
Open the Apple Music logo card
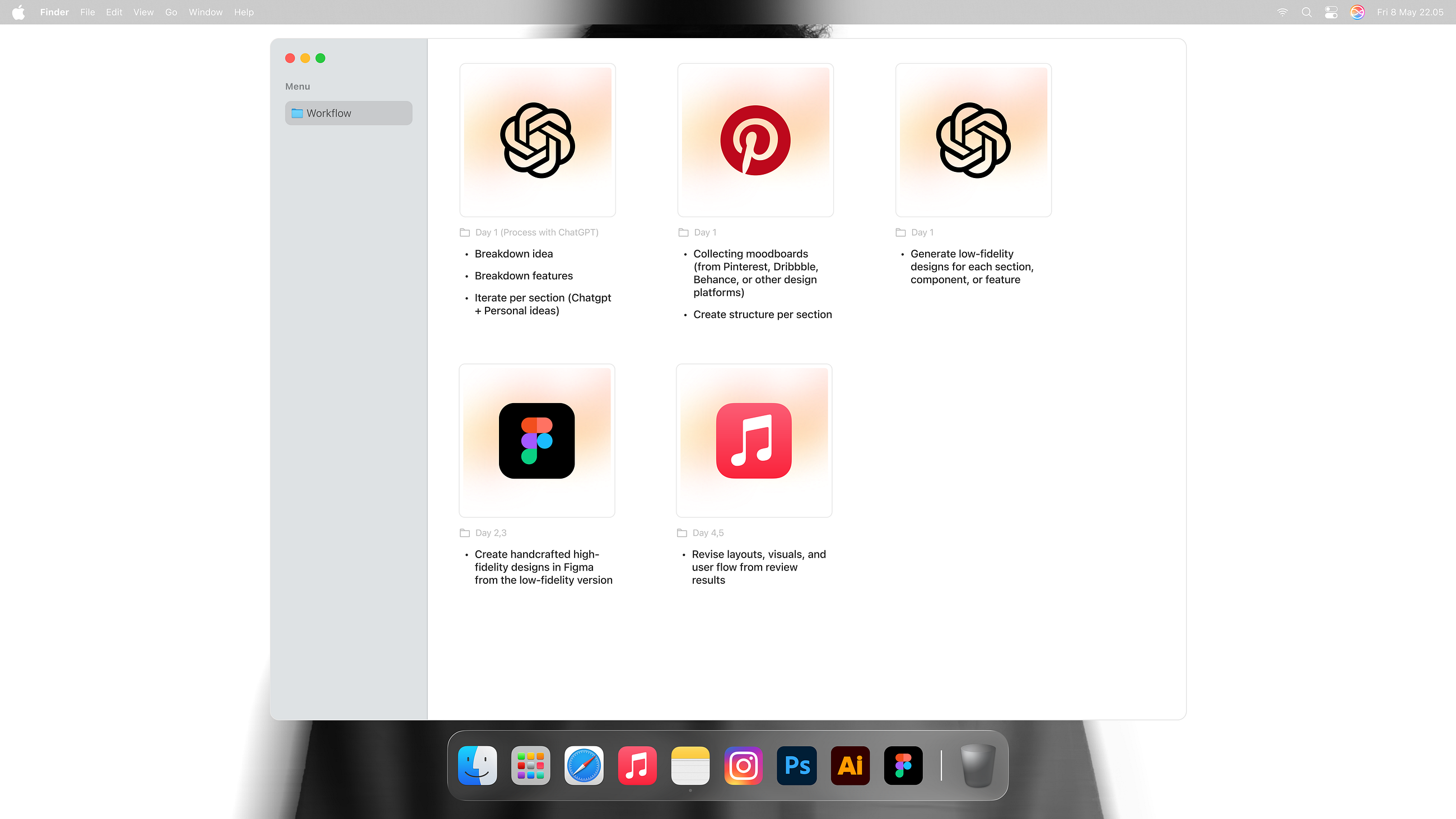pyautogui.click(x=754, y=441)
